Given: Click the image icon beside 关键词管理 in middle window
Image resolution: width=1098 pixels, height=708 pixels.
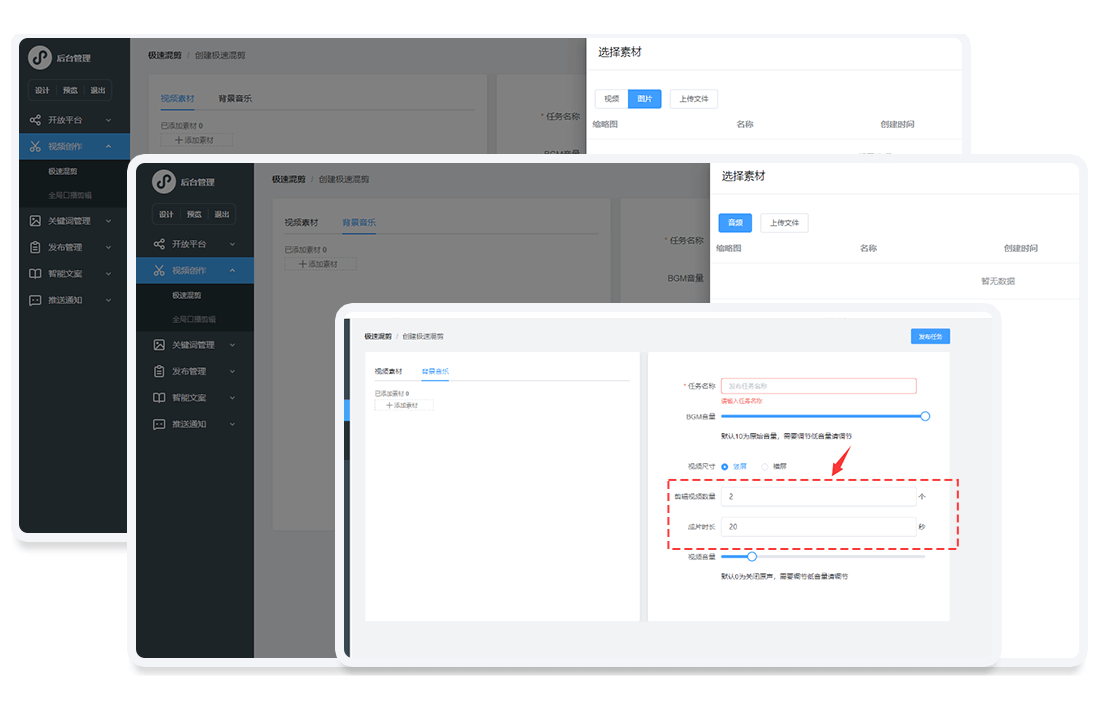Looking at the screenshot, I should (x=159, y=345).
